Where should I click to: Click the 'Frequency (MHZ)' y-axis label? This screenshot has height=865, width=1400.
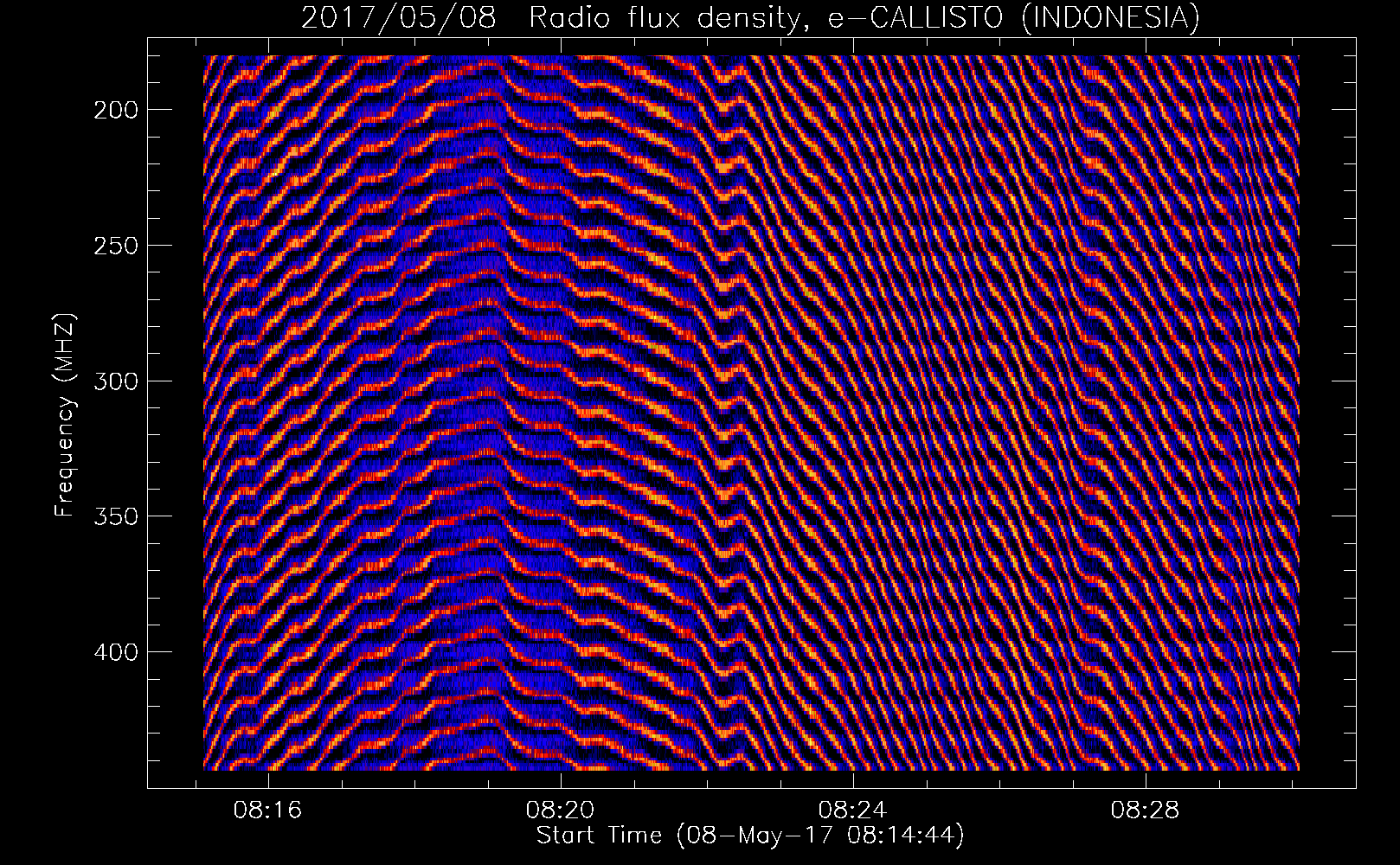65,415
